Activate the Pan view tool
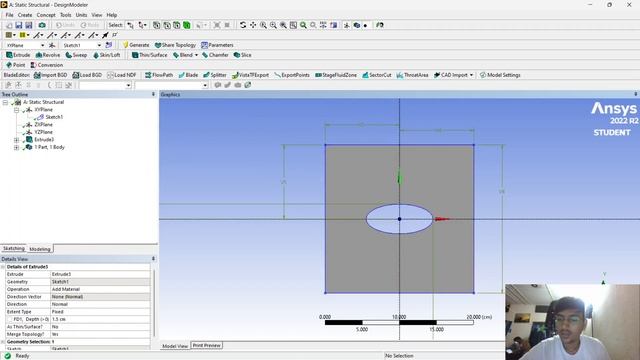Screen dimensions: 640x360 [253, 25]
